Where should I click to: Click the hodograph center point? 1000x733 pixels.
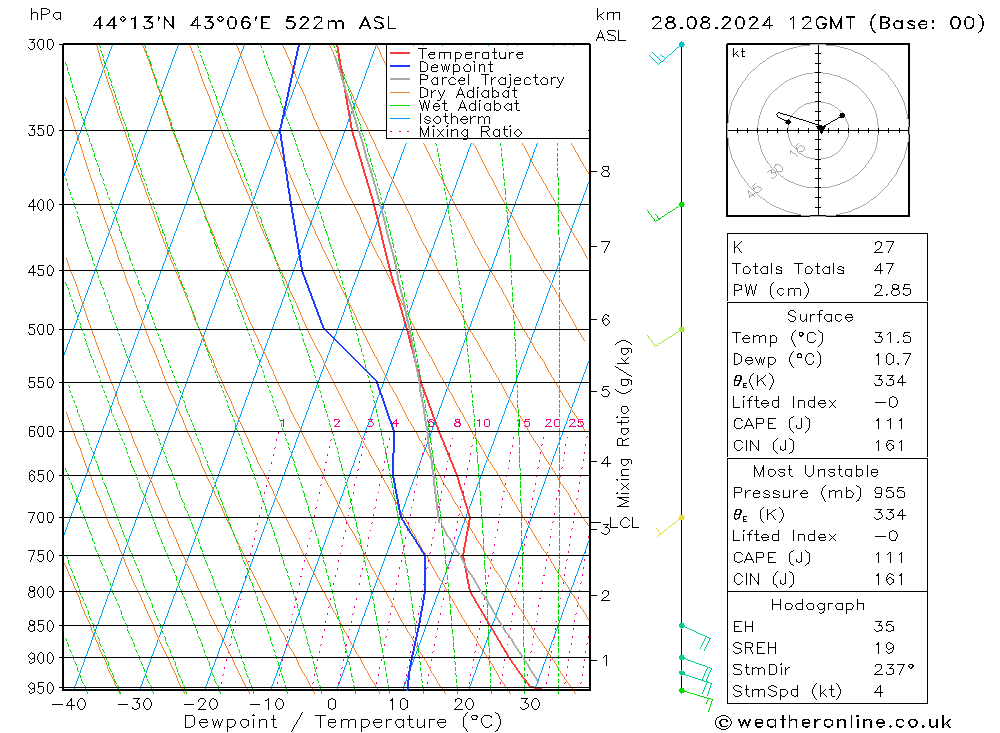pyautogui.click(x=820, y=129)
